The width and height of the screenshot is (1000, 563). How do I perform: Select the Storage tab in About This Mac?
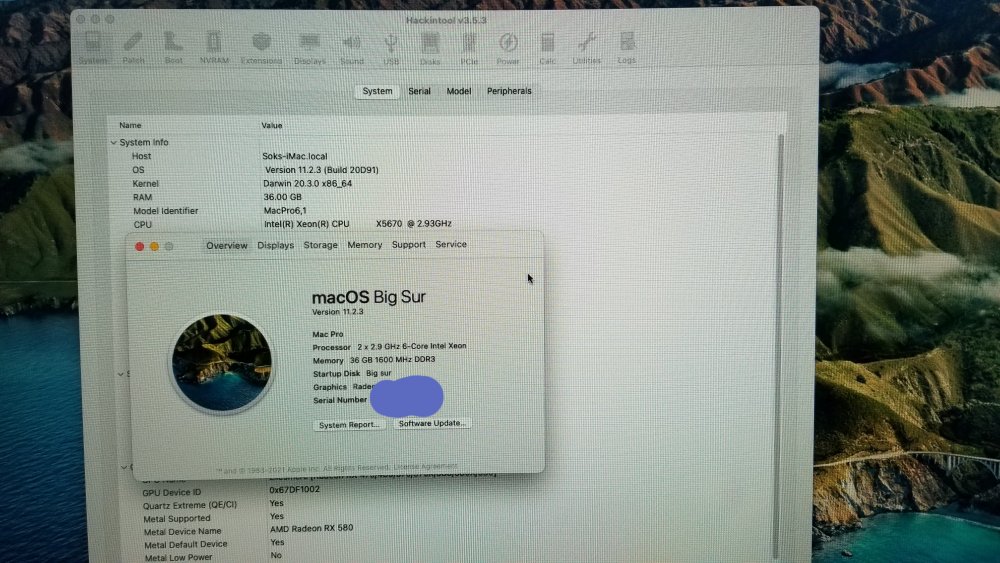(320, 245)
